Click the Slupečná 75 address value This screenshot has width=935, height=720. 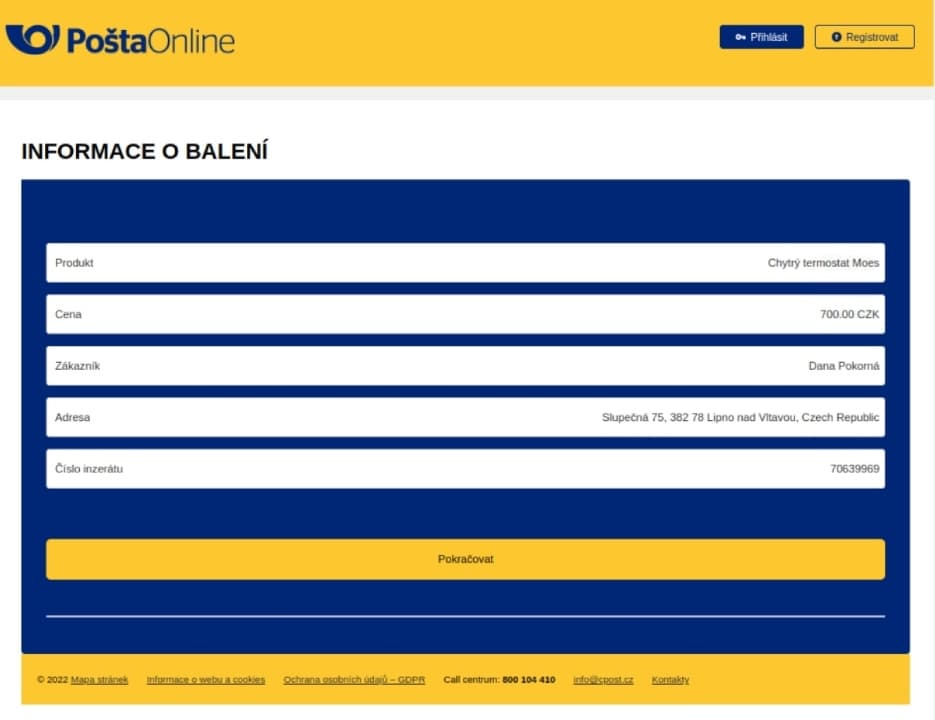740,417
